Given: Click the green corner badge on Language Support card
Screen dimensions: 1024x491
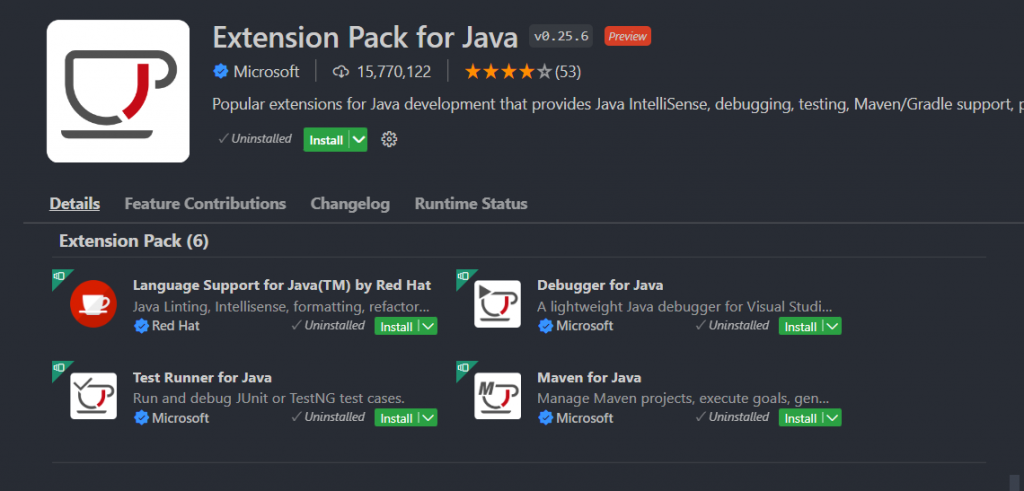Looking at the screenshot, I should click(x=59, y=277).
